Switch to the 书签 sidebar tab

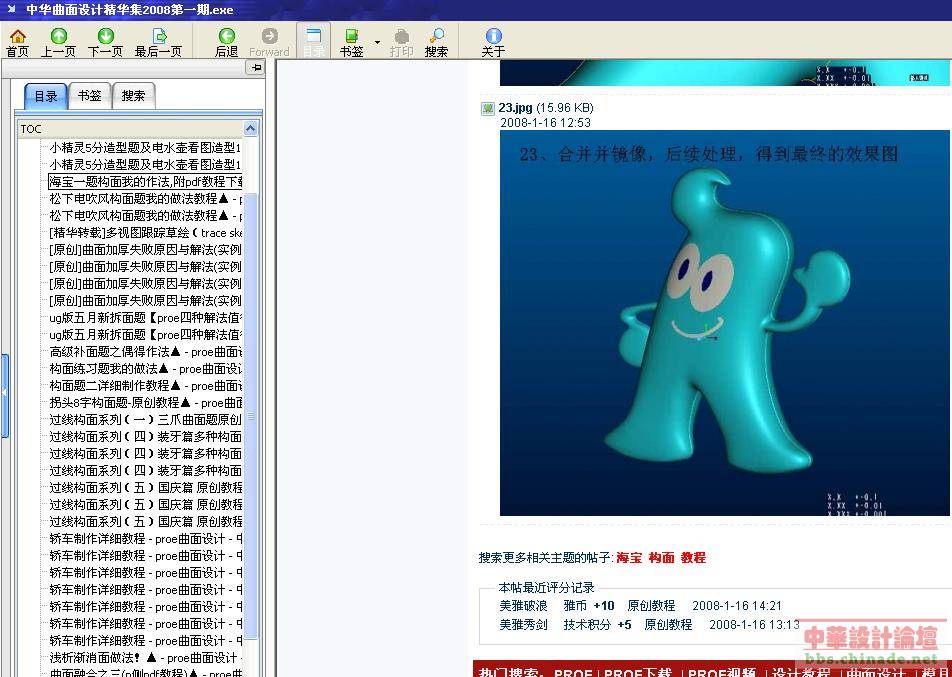89,96
